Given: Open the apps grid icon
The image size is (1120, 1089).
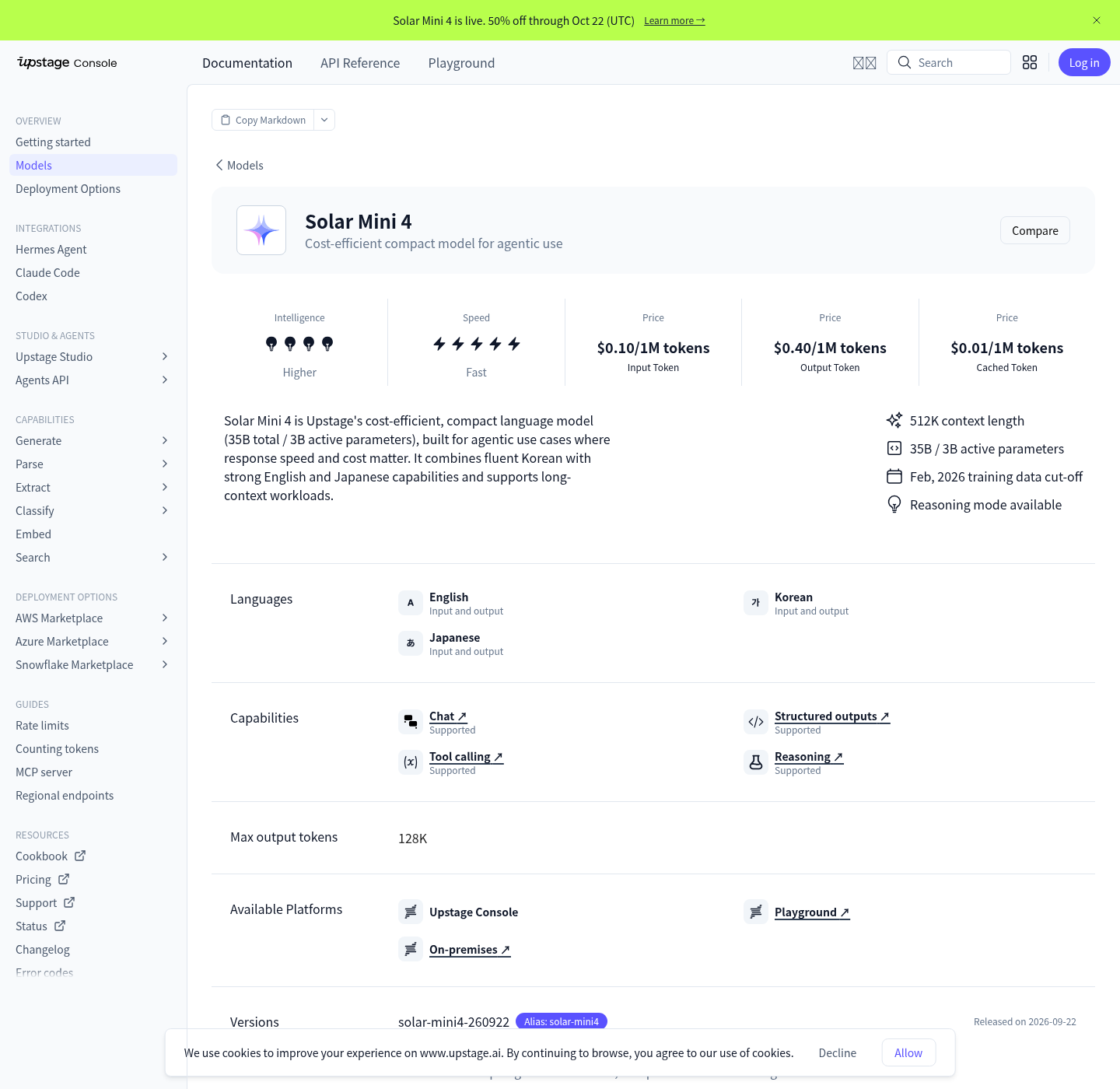Looking at the screenshot, I should [x=1030, y=62].
